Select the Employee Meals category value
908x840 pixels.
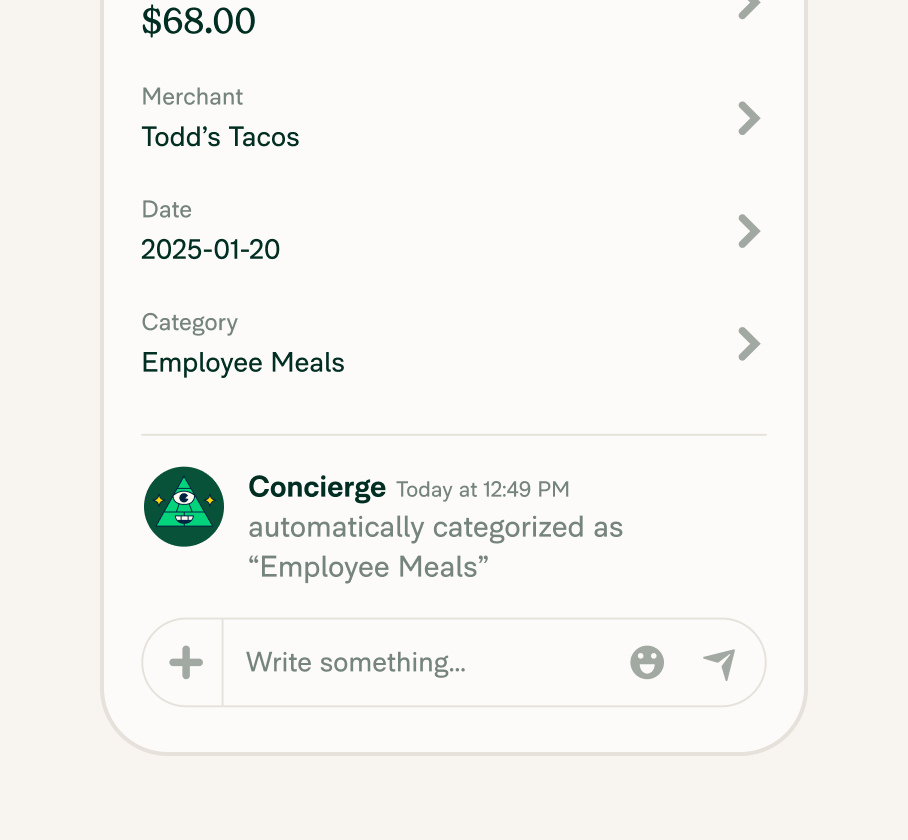(x=243, y=362)
